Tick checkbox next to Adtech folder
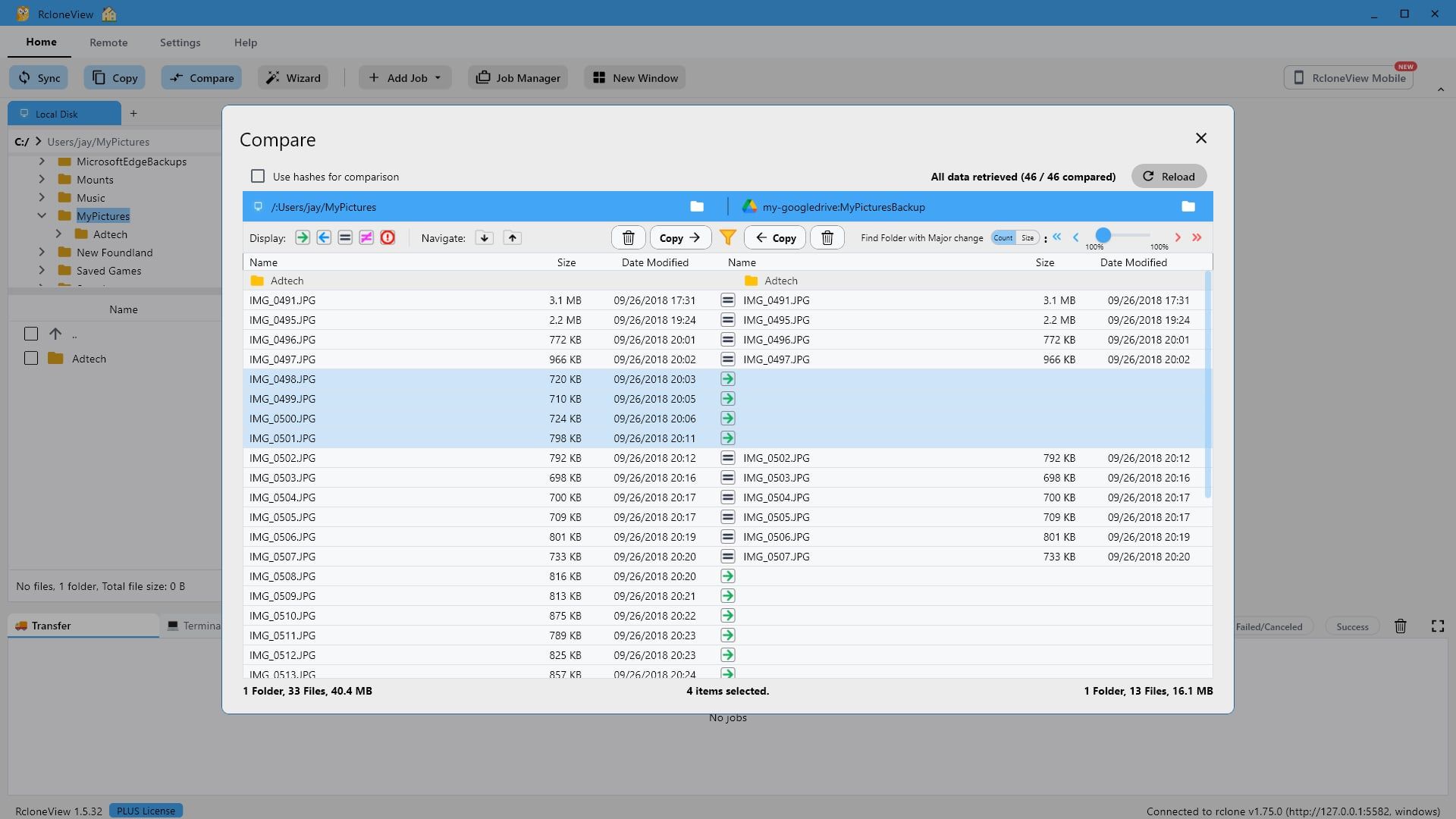 pyautogui.click(x=31, y=358)
